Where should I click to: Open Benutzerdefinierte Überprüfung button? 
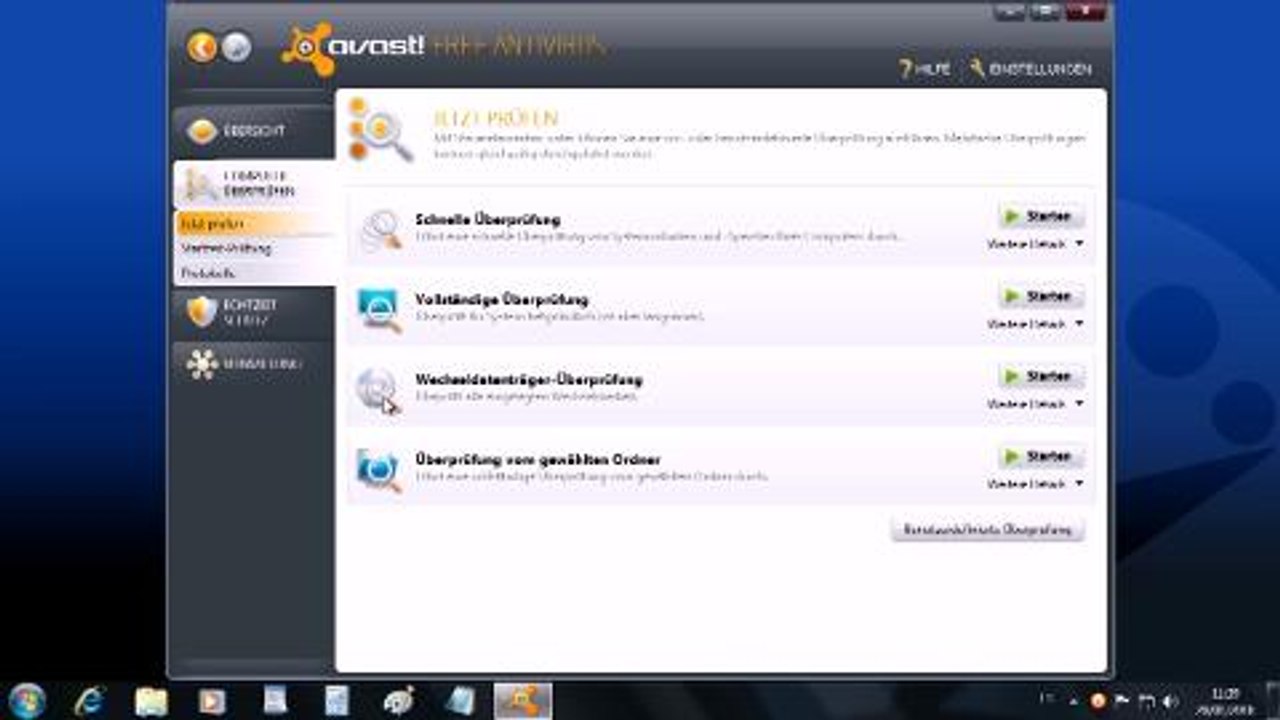(987, 529)
